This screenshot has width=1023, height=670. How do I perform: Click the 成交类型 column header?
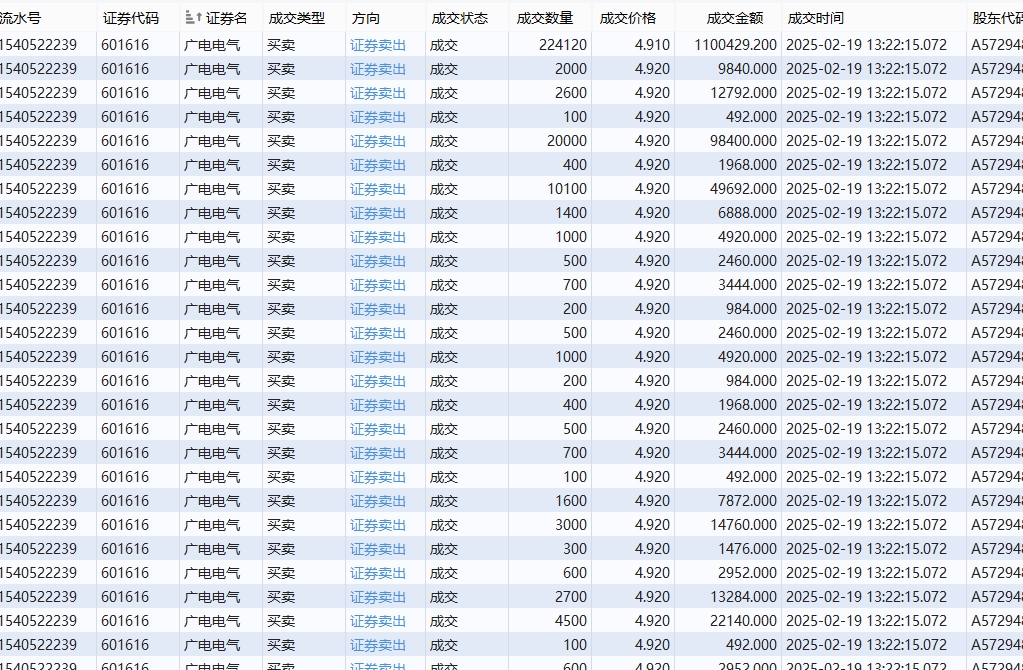click(x=296, y=18)
